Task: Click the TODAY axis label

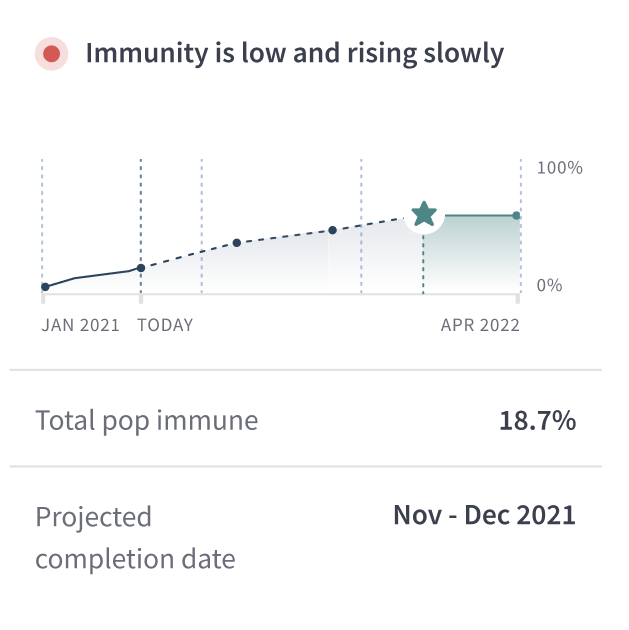Action: click(165, 325)
